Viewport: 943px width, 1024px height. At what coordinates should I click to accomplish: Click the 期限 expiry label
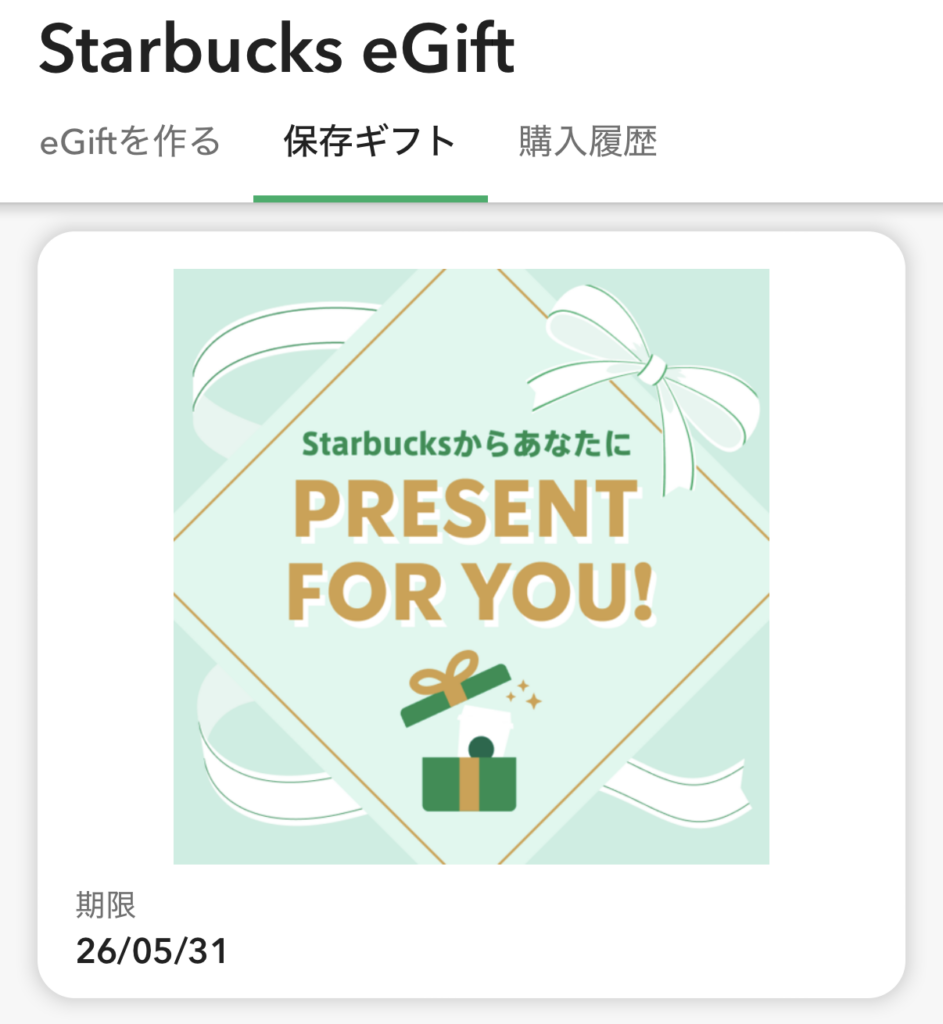tap(105, 905)
